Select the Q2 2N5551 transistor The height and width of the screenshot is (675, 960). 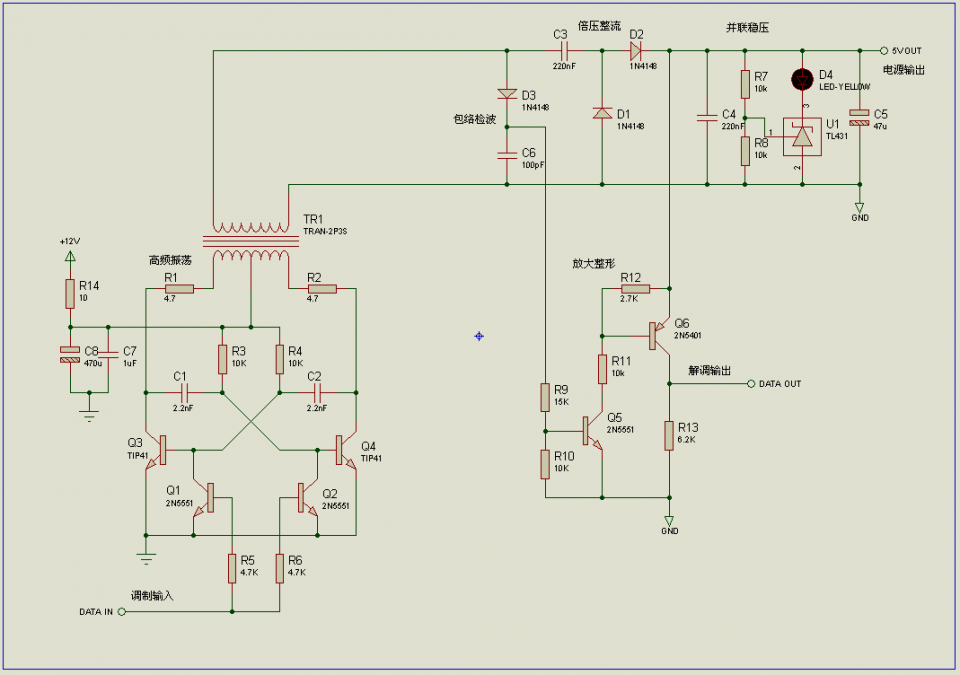(x=303, y=497)
